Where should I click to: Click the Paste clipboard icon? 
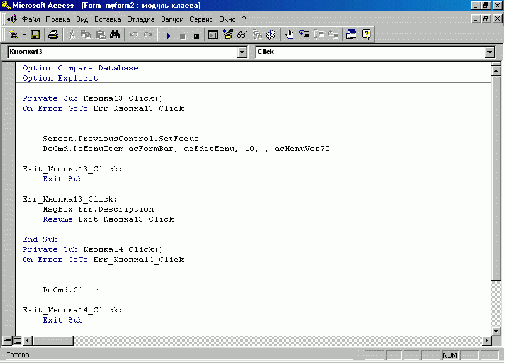click(101, 34)
